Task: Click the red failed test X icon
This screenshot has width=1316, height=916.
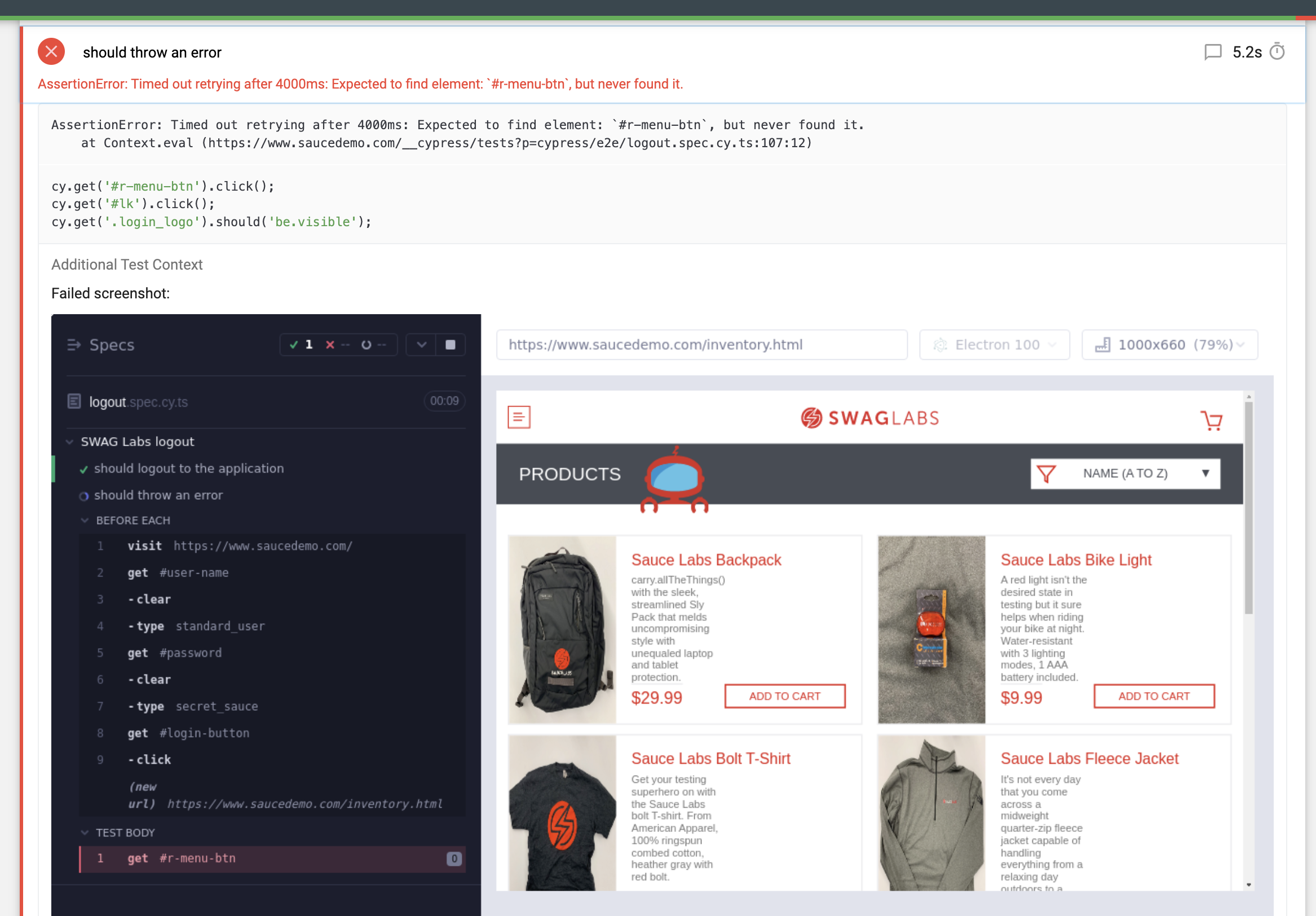Action: tap(51, 51)
